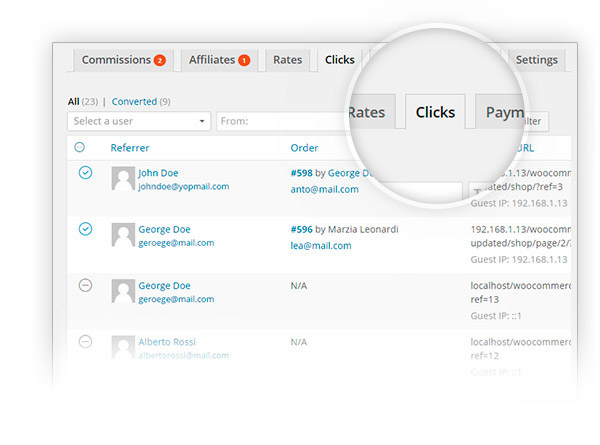Viewport: 600px width, 445px height.
Task: Email johndoe@yopmail.com link
Action: coord(184,186)
